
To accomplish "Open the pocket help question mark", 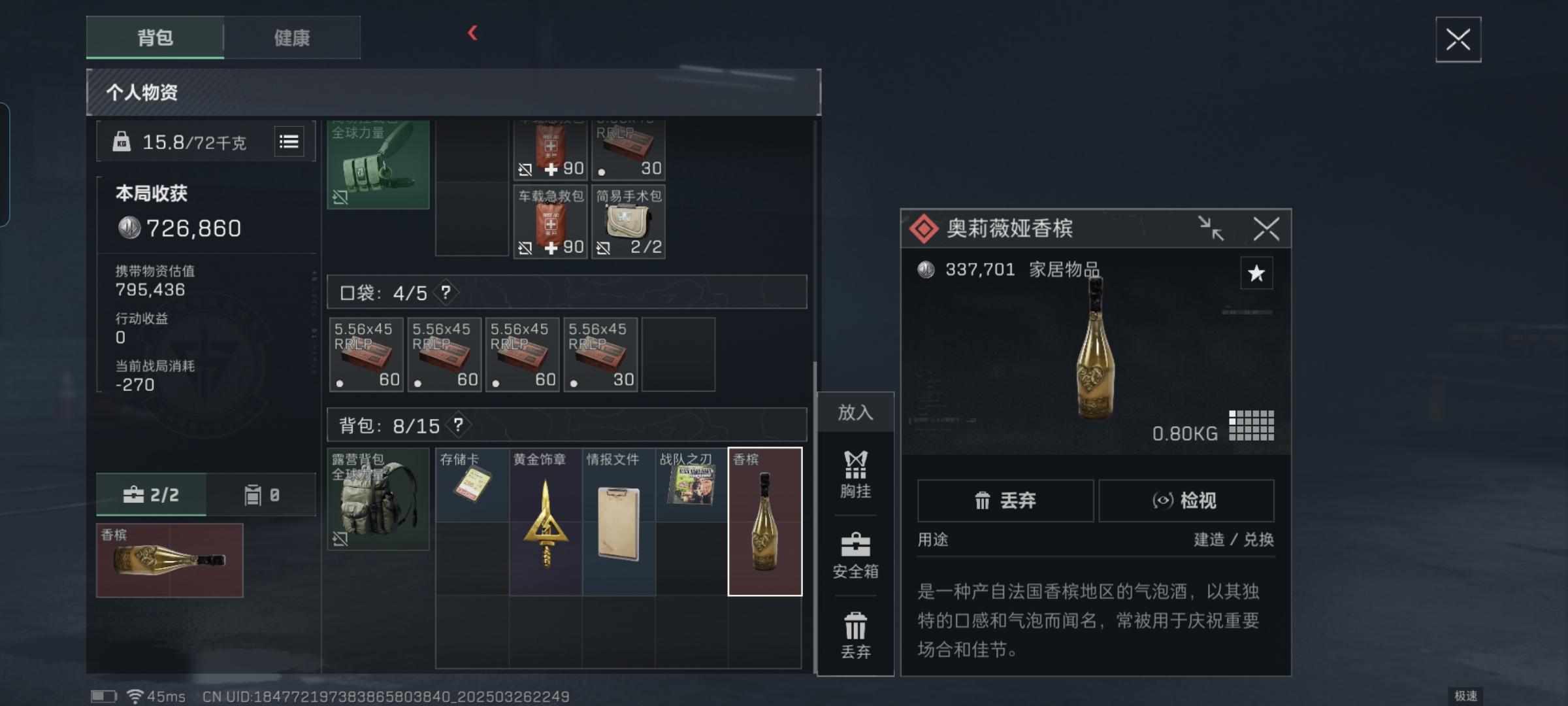I will click(446, 292).
